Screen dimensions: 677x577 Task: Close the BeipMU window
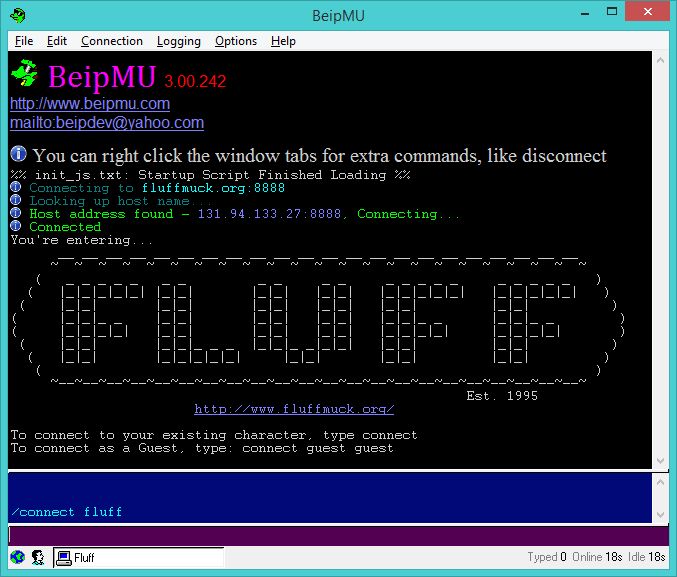point(647,12)
